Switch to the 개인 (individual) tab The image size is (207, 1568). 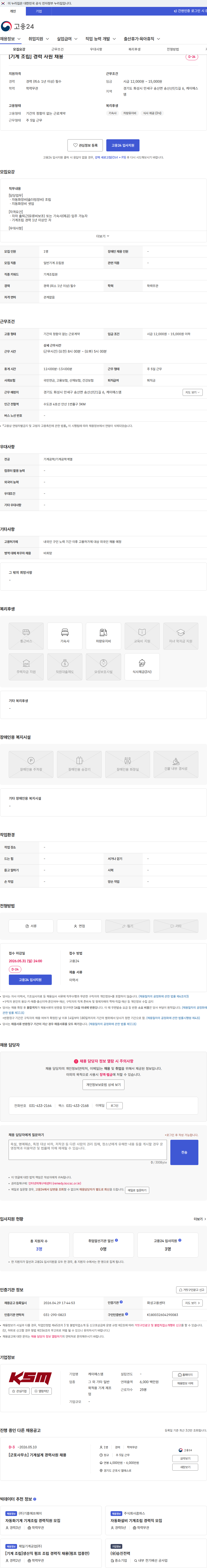click(13, 11)
